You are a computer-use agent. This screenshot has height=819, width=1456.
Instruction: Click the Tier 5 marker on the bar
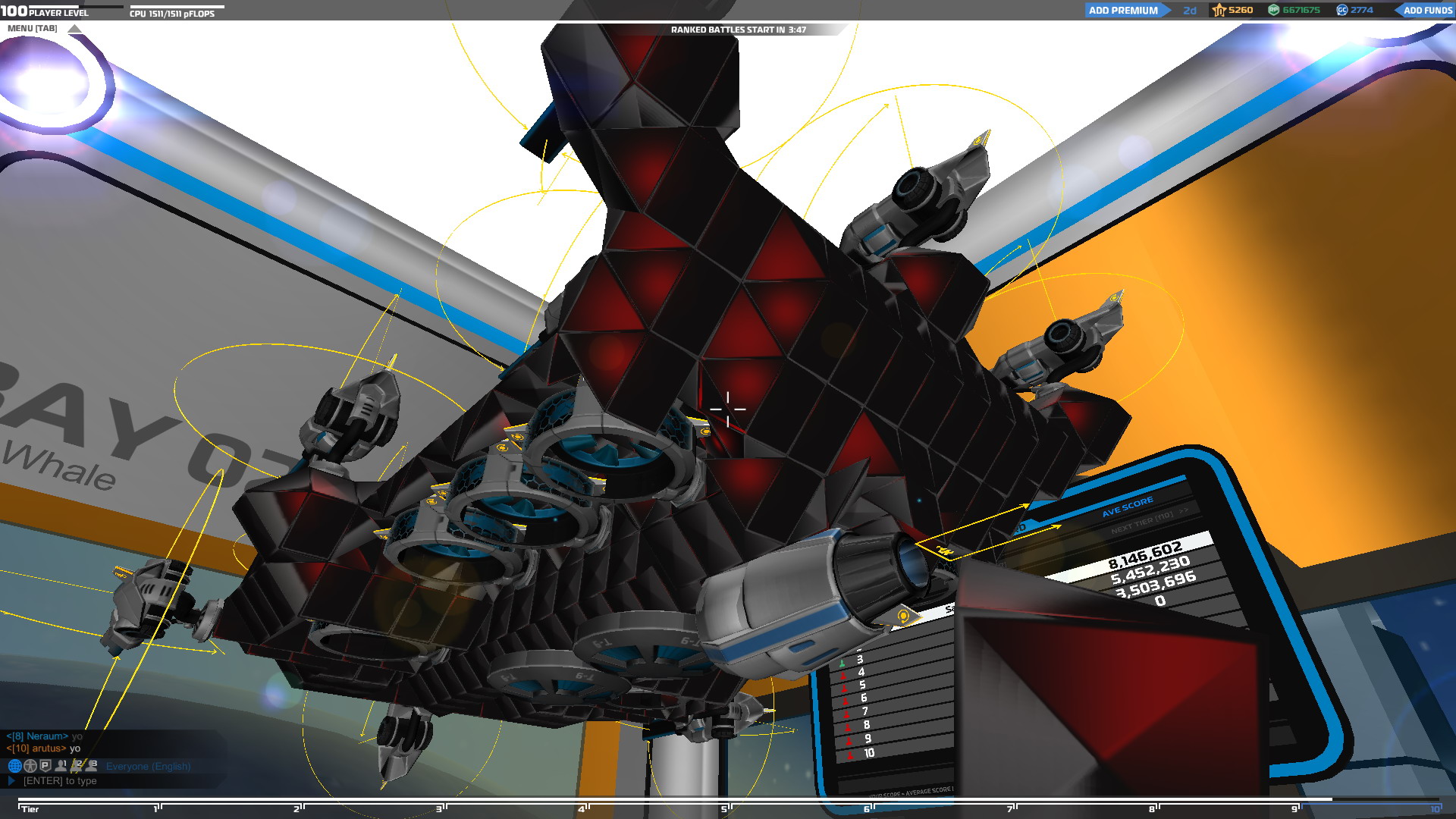725,809
